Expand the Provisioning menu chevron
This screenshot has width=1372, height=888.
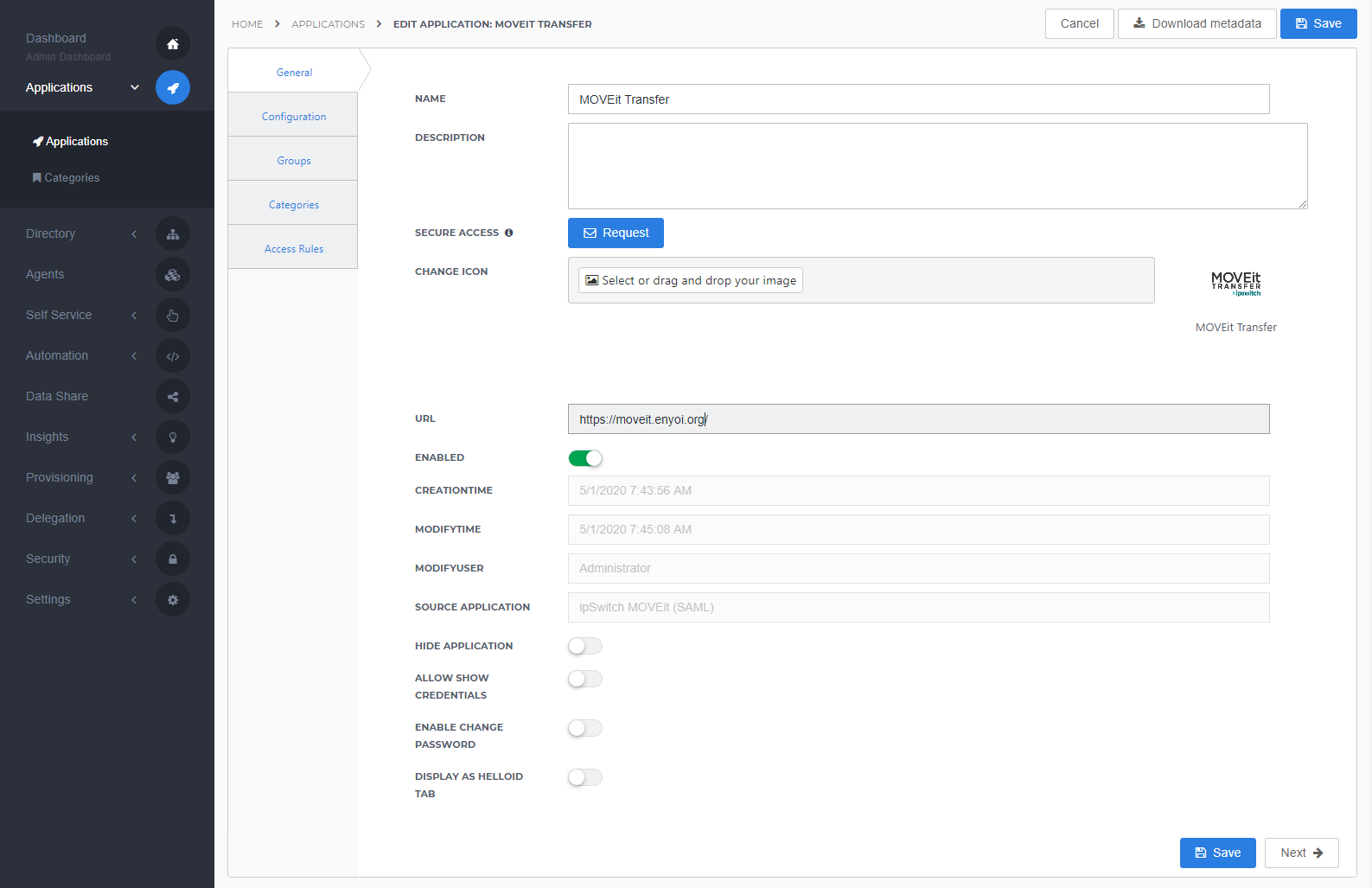pos(134,478)
